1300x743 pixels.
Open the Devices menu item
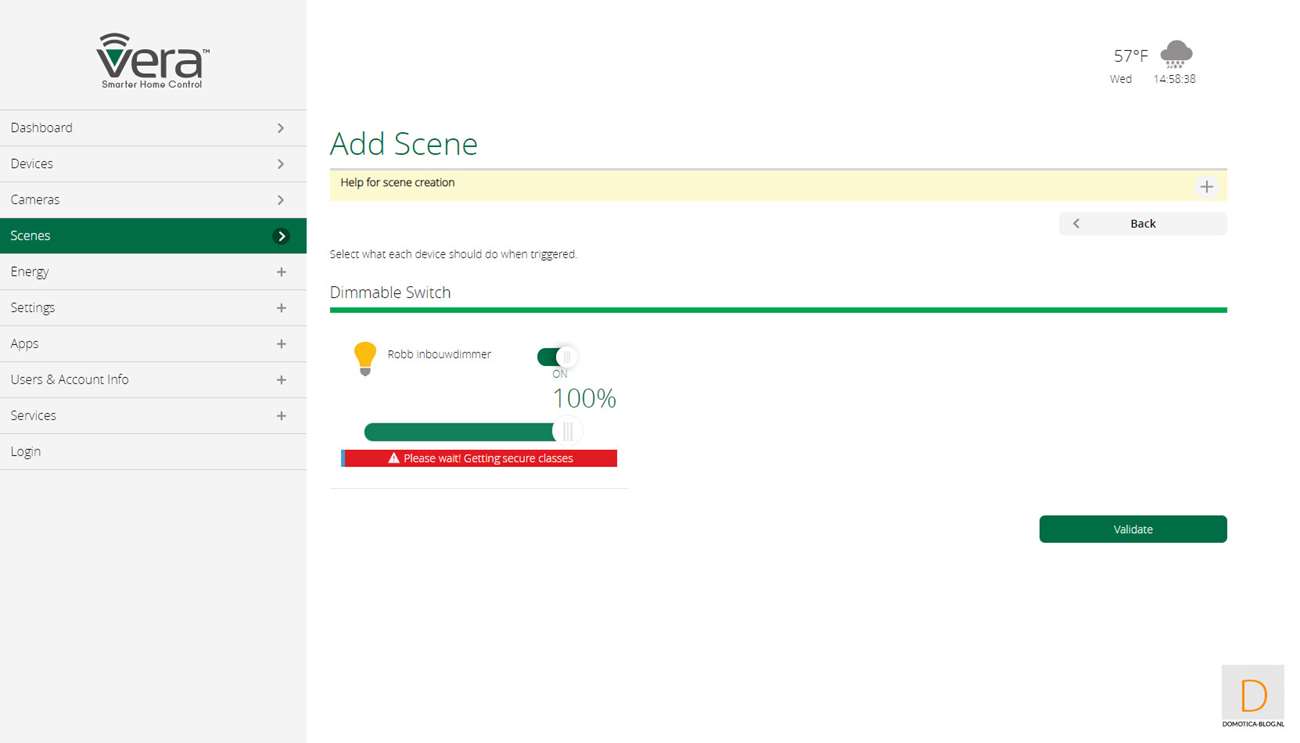click(x=32, y=164)
